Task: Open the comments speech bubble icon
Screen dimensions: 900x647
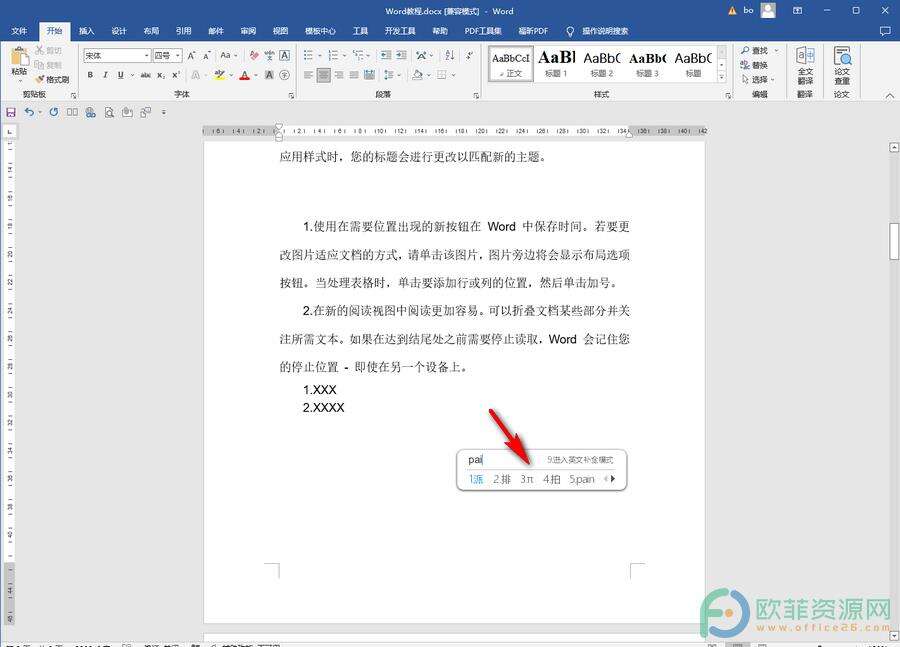Action: tap(885, 31)
